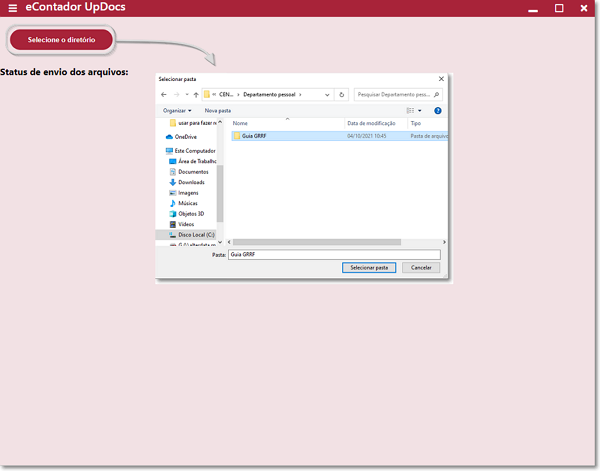The height and width of the screenshot is (471, 600).
Task: Go back with the dialog's left arrow
Action: (x=164, y=95)
